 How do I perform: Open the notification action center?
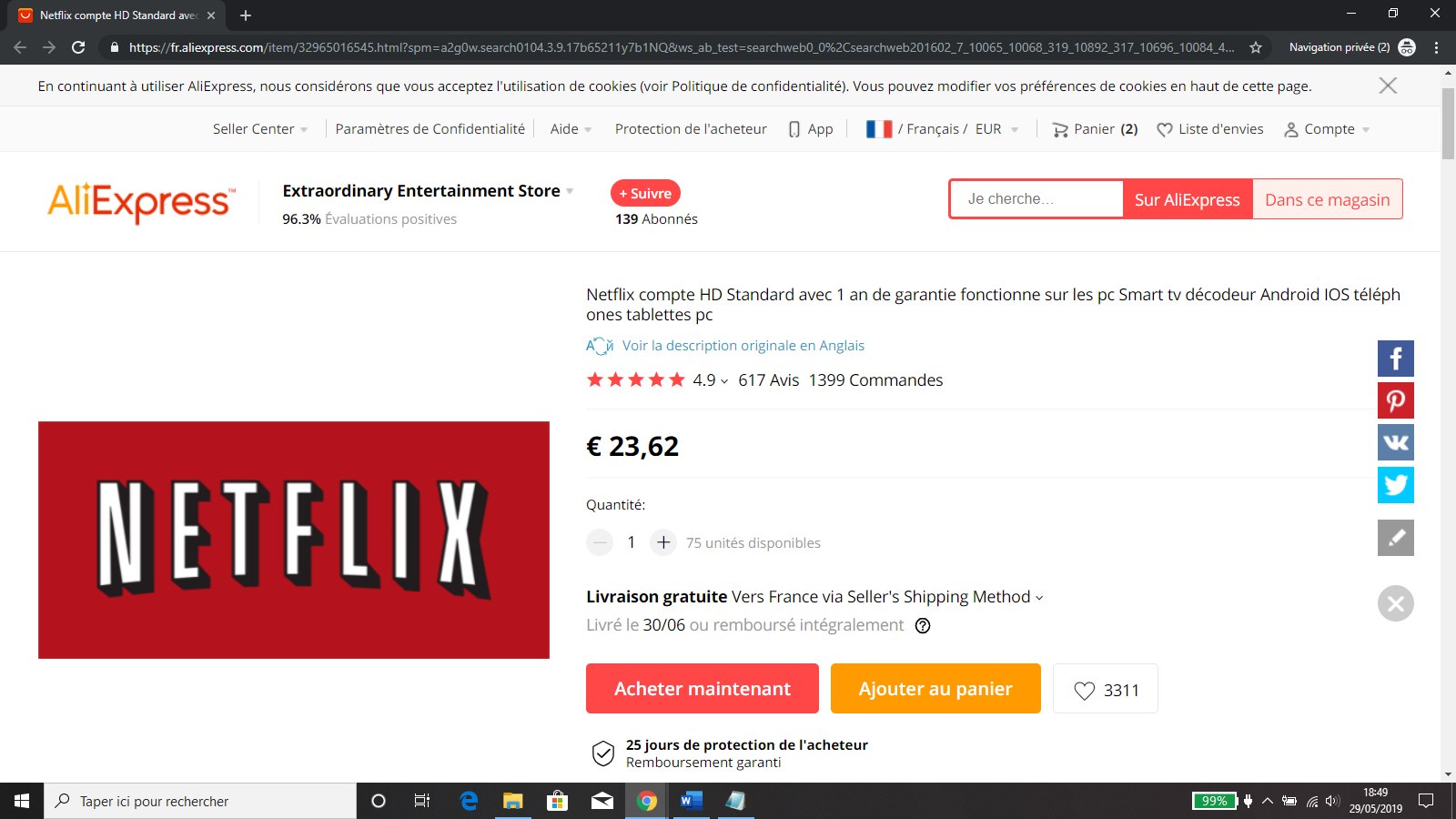(1426, 801)
